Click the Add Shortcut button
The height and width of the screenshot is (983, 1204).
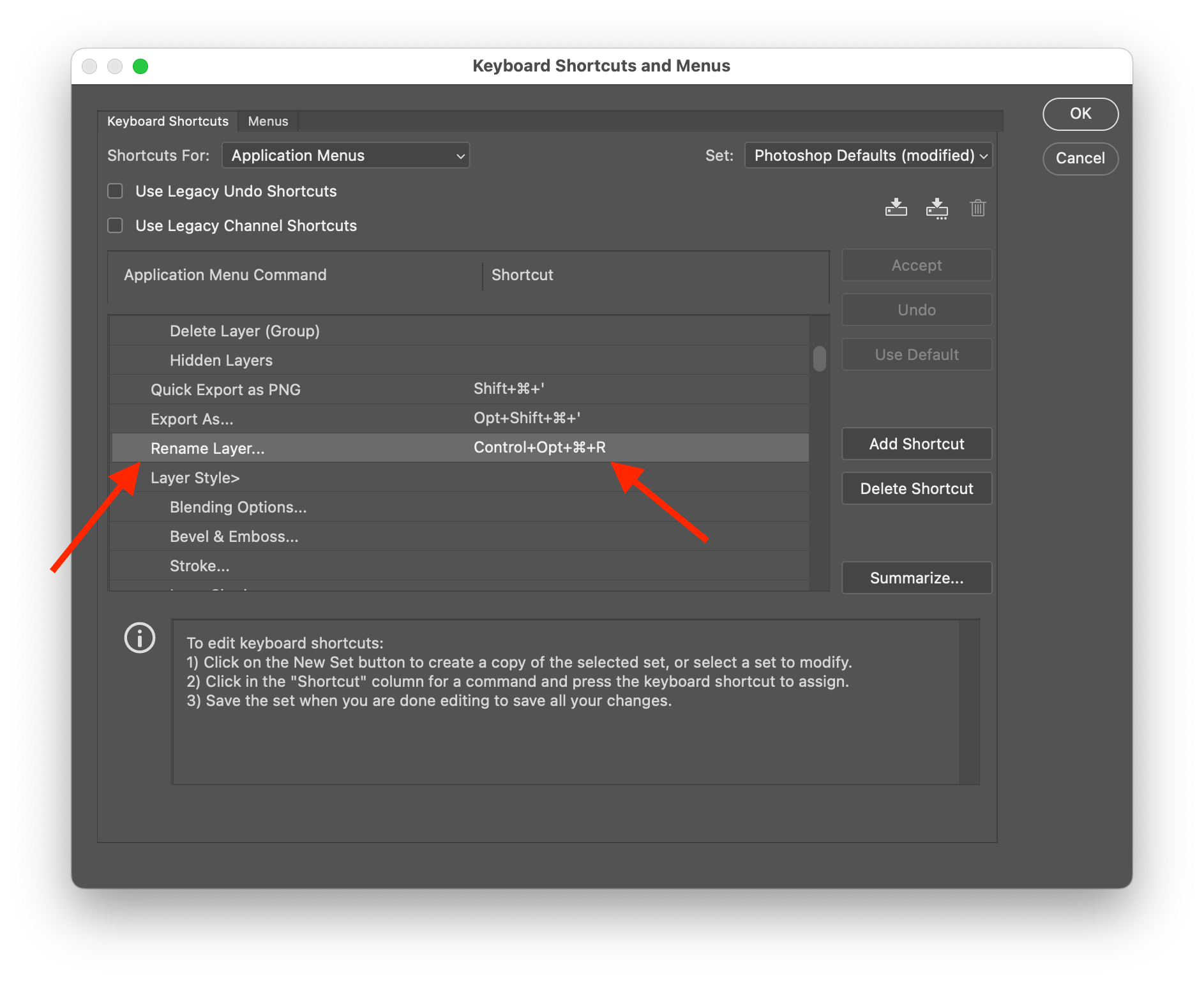click(x=916, y=443)
